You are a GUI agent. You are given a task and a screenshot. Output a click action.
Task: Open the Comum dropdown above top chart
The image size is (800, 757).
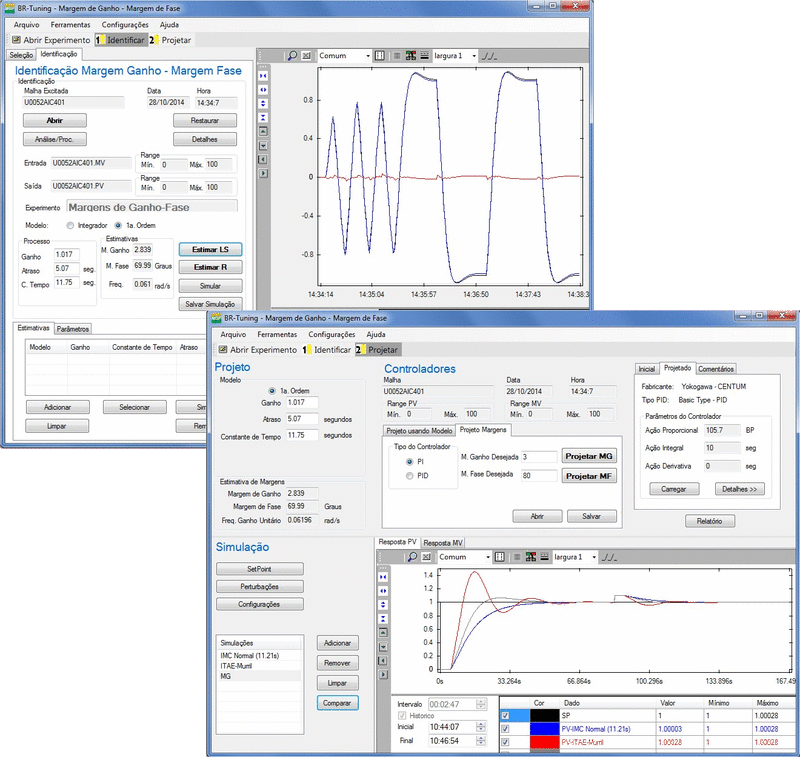[x=345, y=56]
